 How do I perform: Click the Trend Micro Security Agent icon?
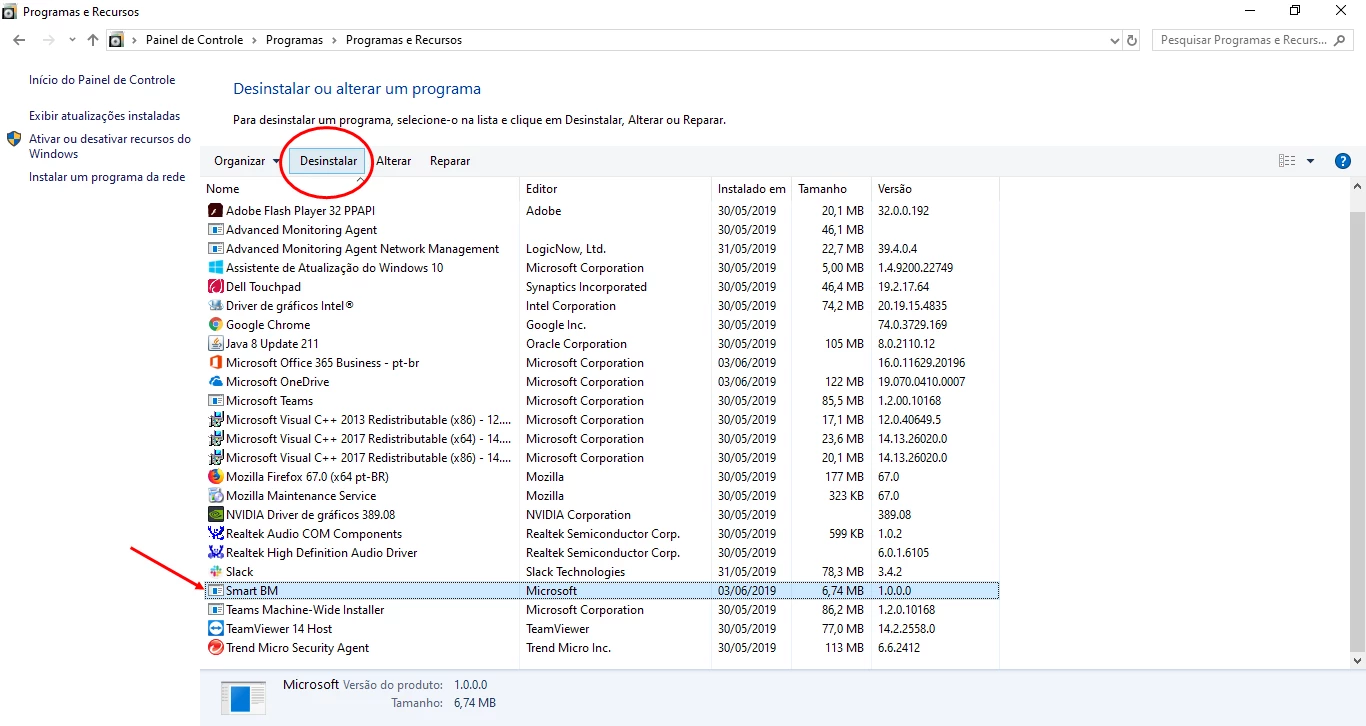point(215,648)
